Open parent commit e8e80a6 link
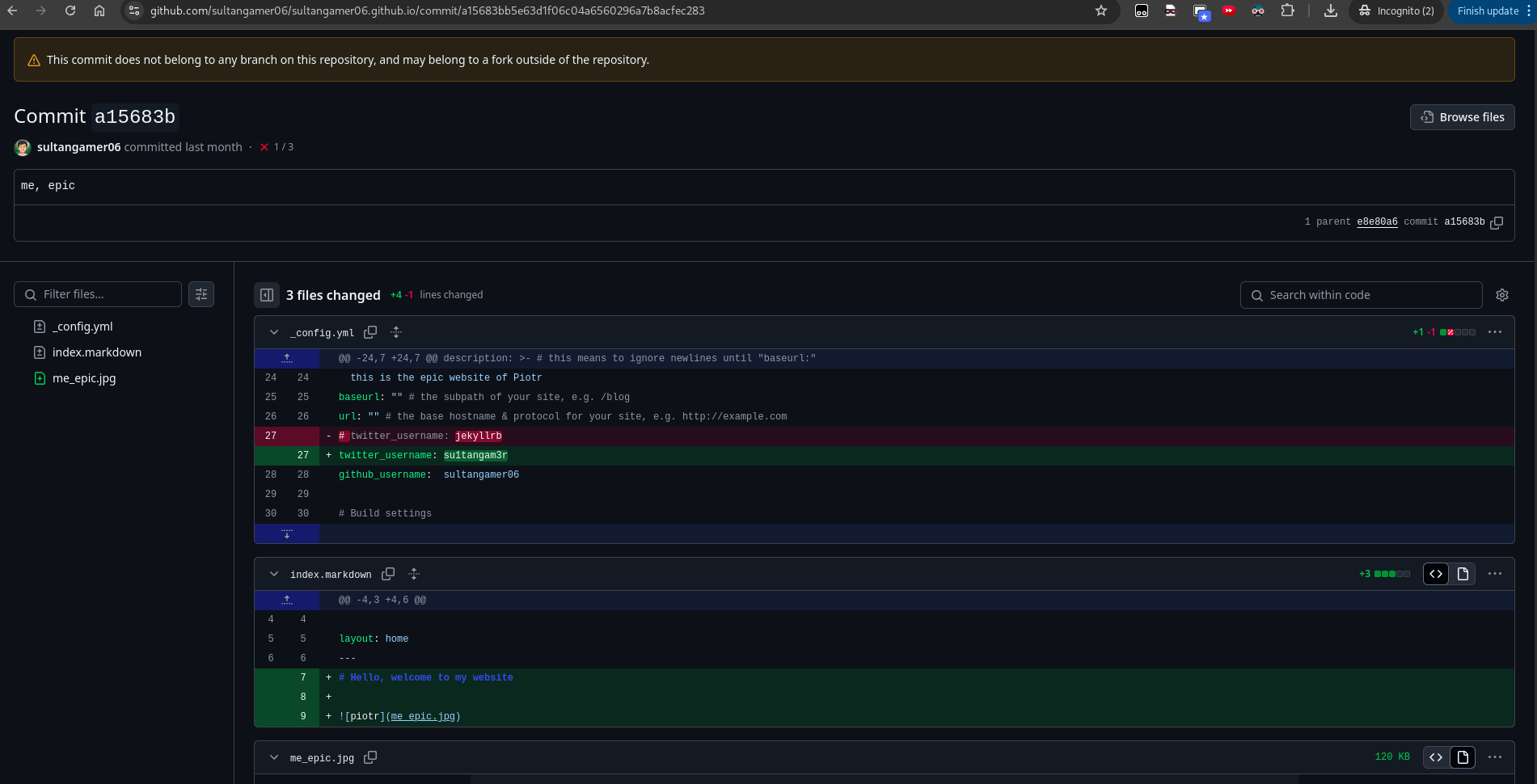 tap(1377, 222)
